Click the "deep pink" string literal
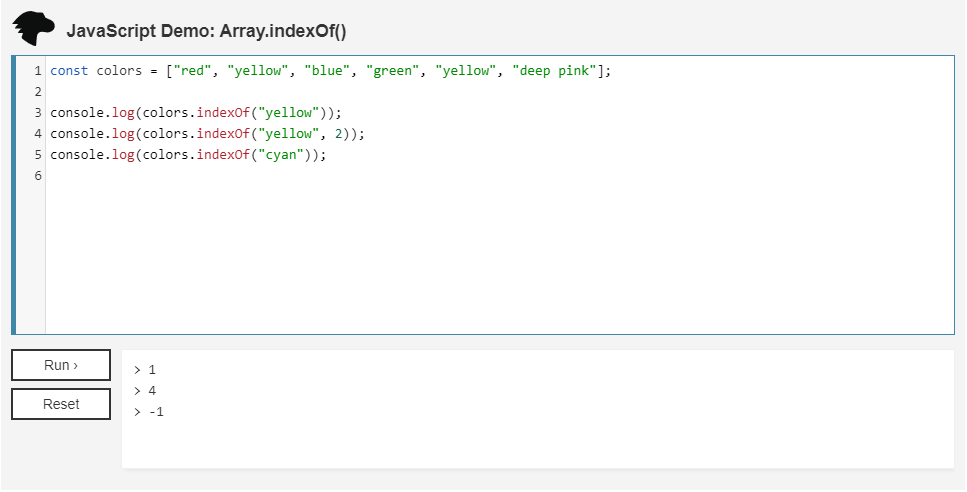This screenshot has height=492, width=967. coord(553,71)
